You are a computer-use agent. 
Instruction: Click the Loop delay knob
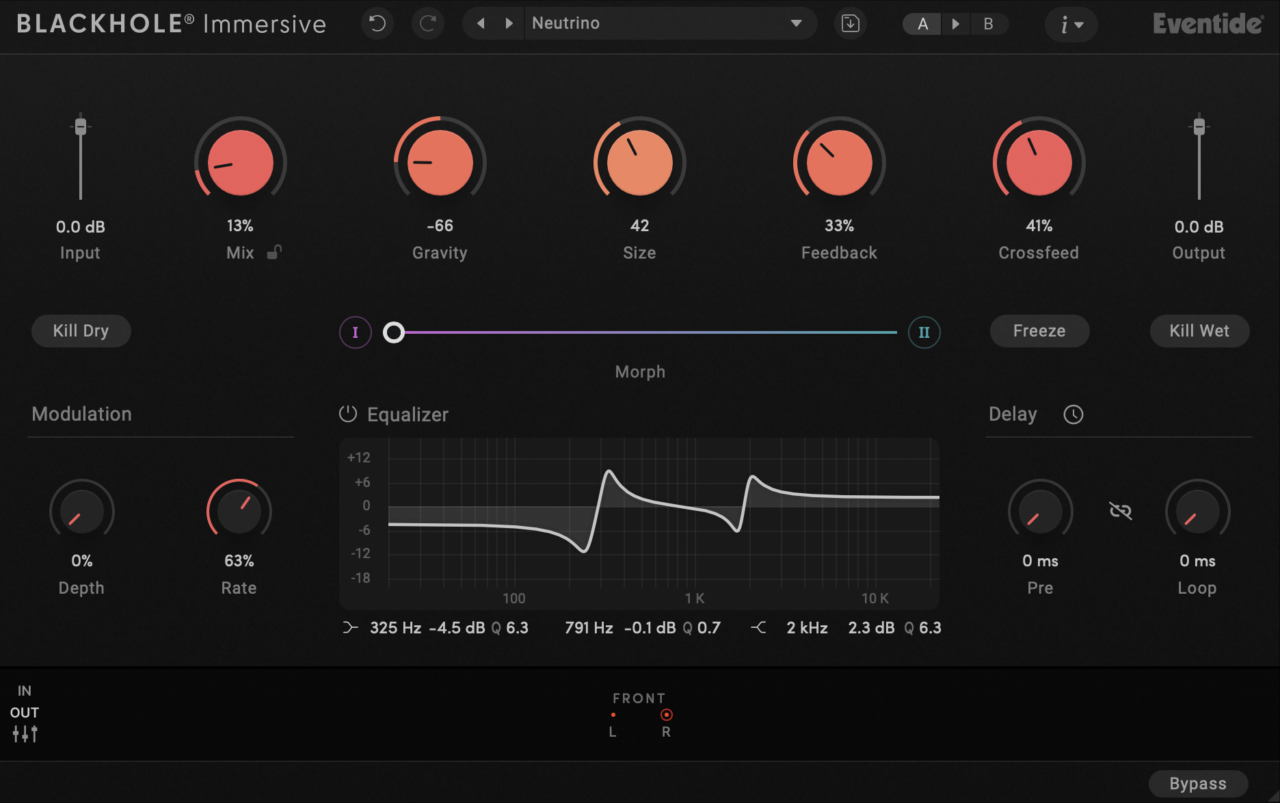[1197, 511]
